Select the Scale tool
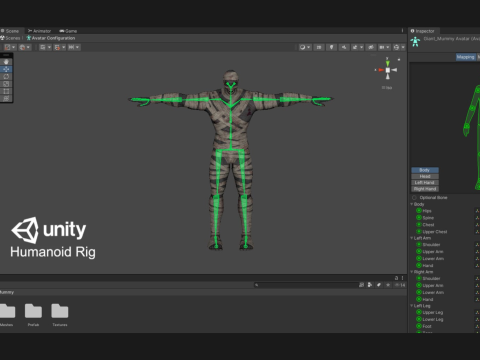The image size is (480, 360). 6,84
